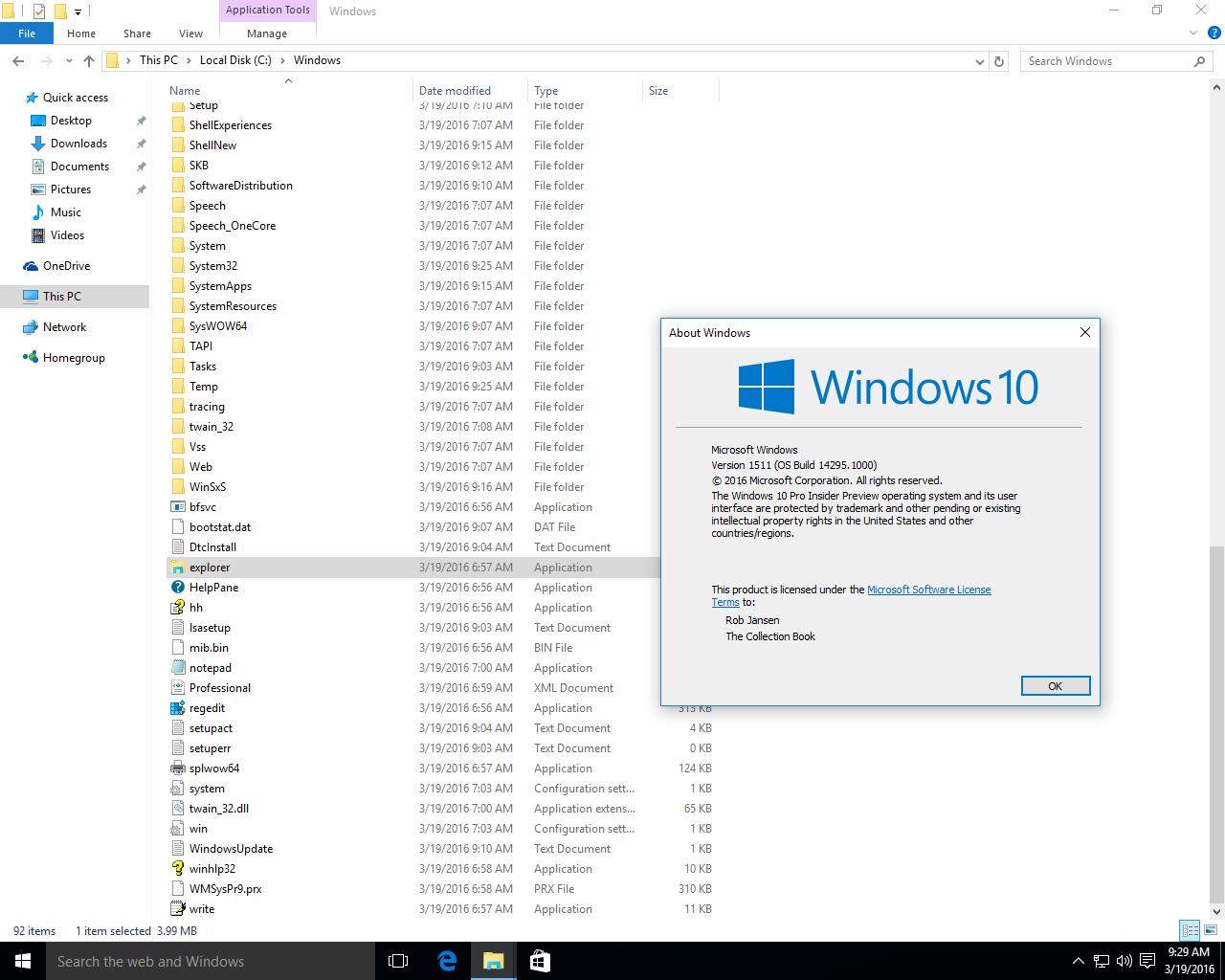Select OneDrive in the navigation pane

click(66, 266)
